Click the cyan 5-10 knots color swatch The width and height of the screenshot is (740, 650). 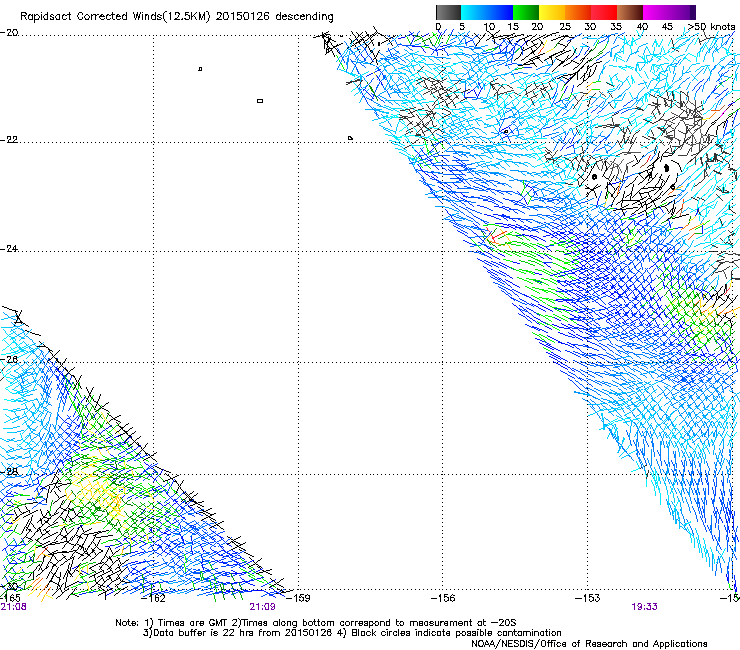[x=474, y=12]
